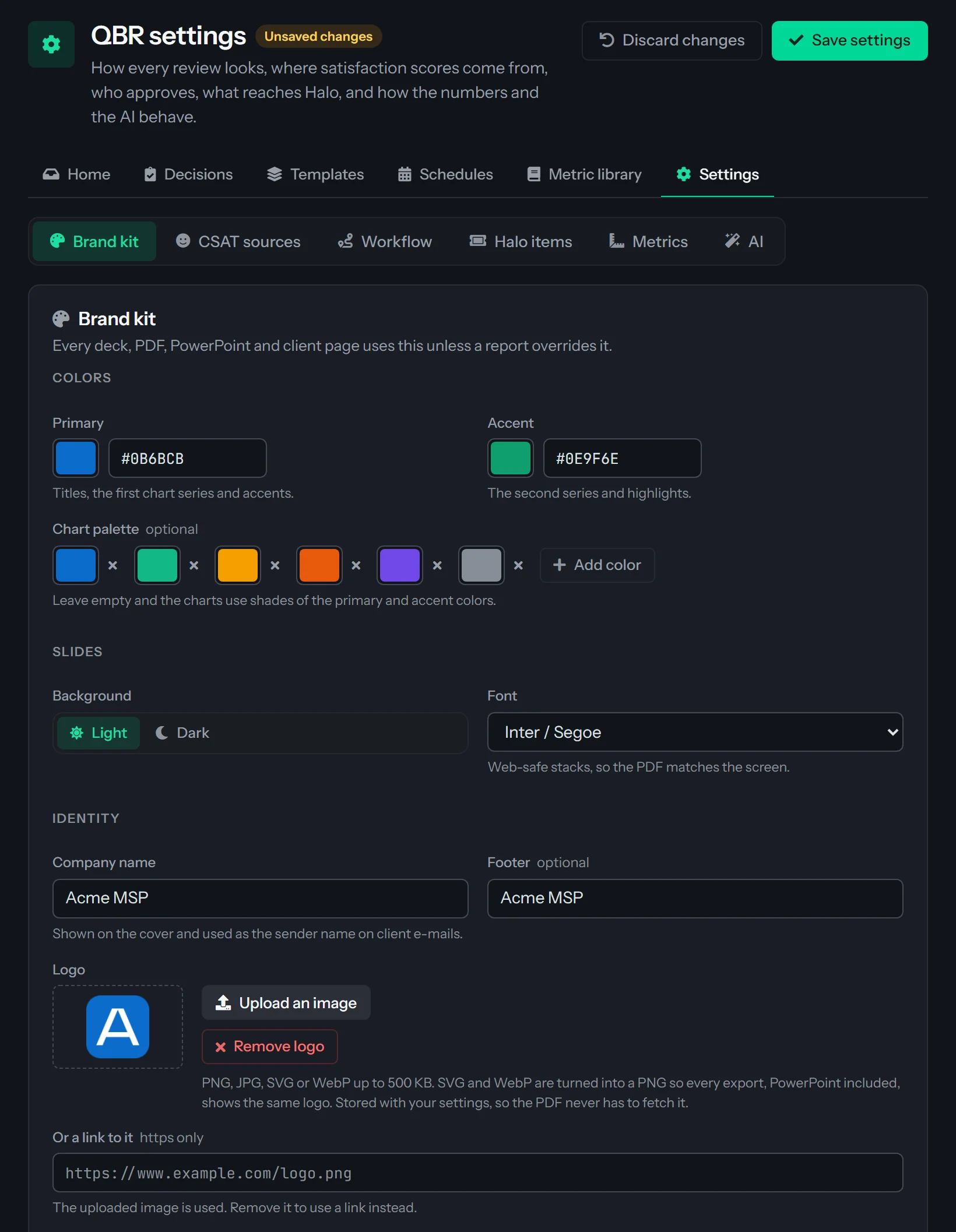
Task: Click the Unsaved changes badge
Action: [x=318, y=36]
